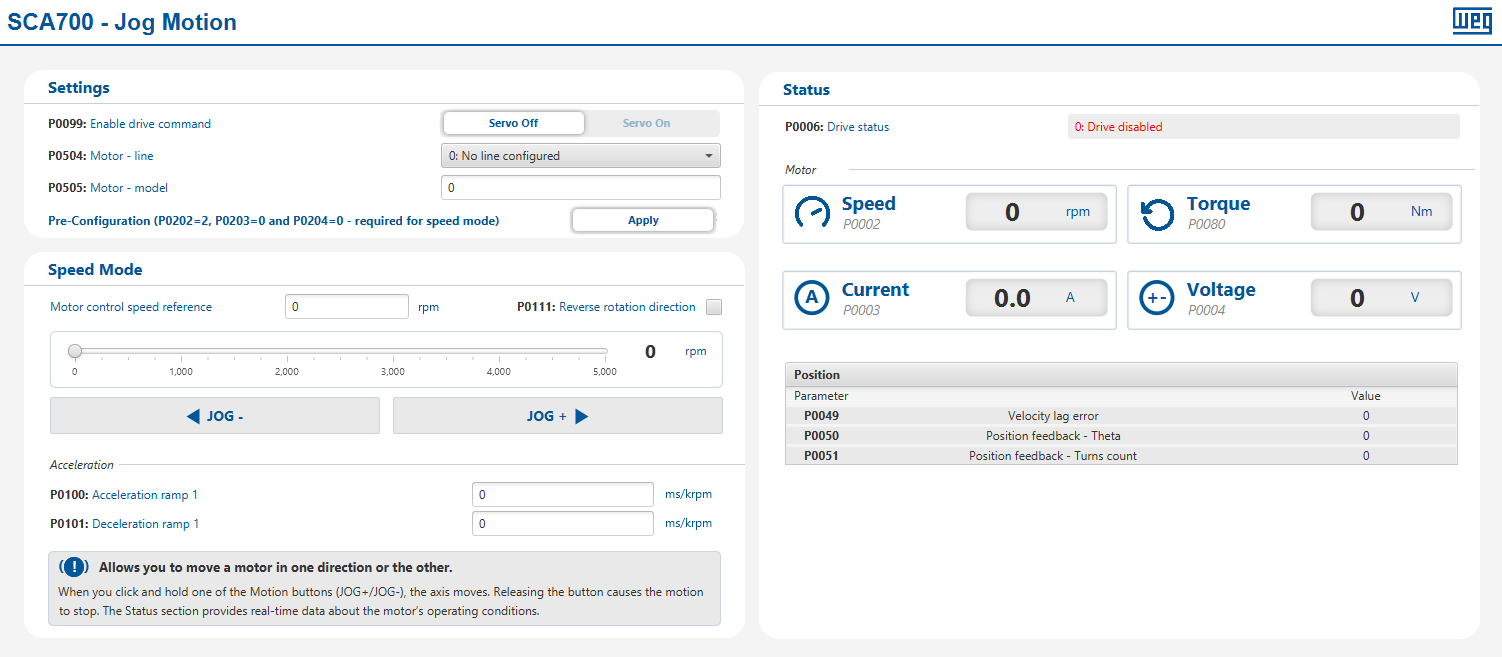Screen dimensions: 1502x657
Task: Click the 1,000 slider scale label
Action: click(x=181, y=372)
